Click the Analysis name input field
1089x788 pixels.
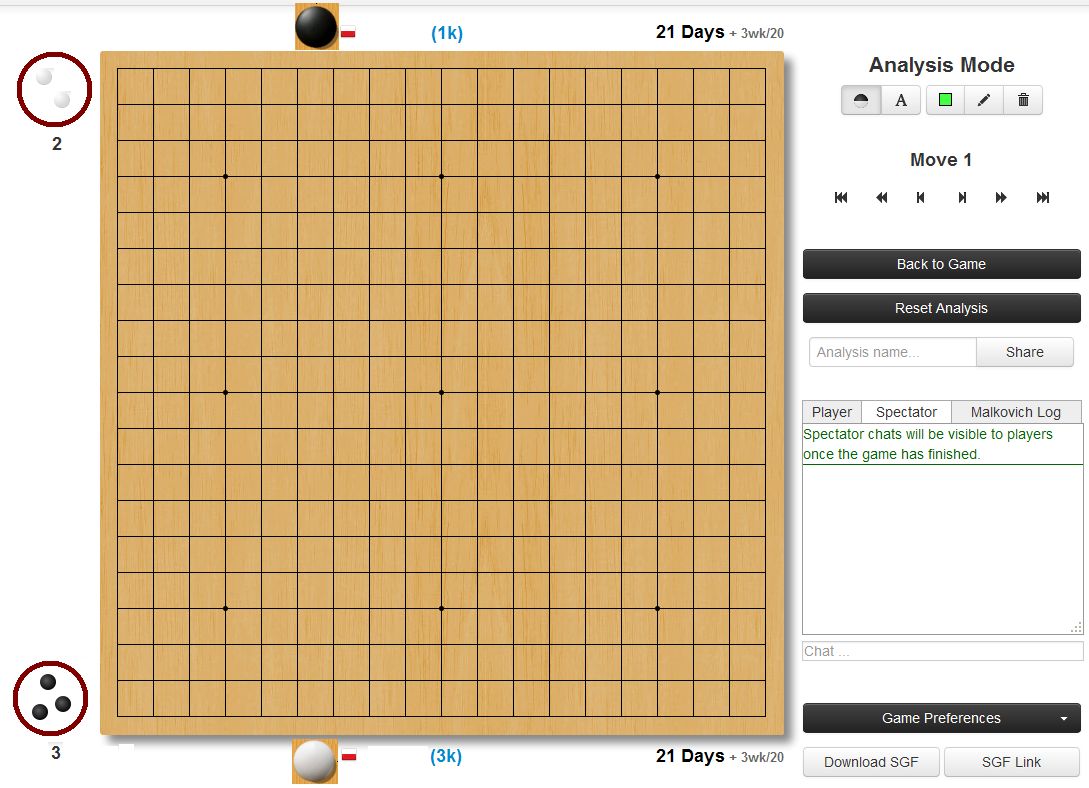point(892,352)
